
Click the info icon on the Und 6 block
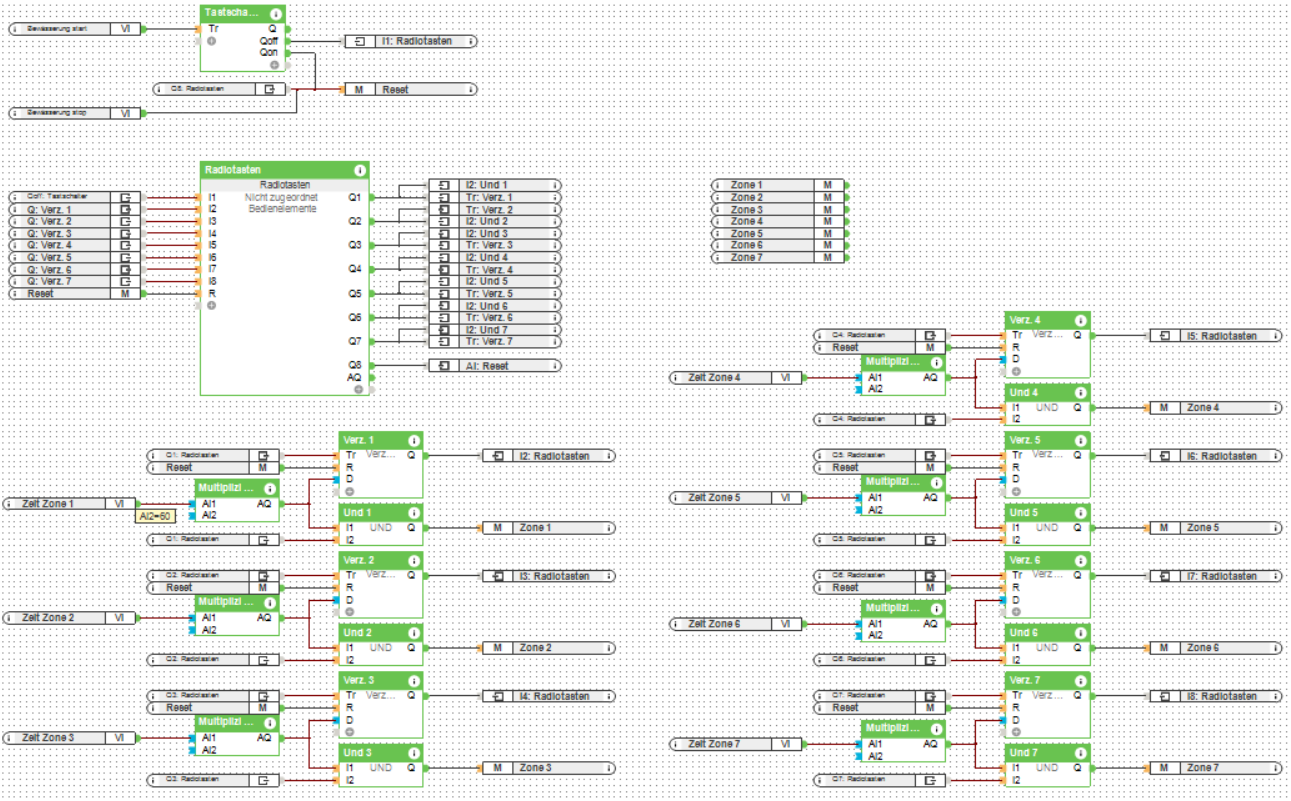(x=1080, y=633)
